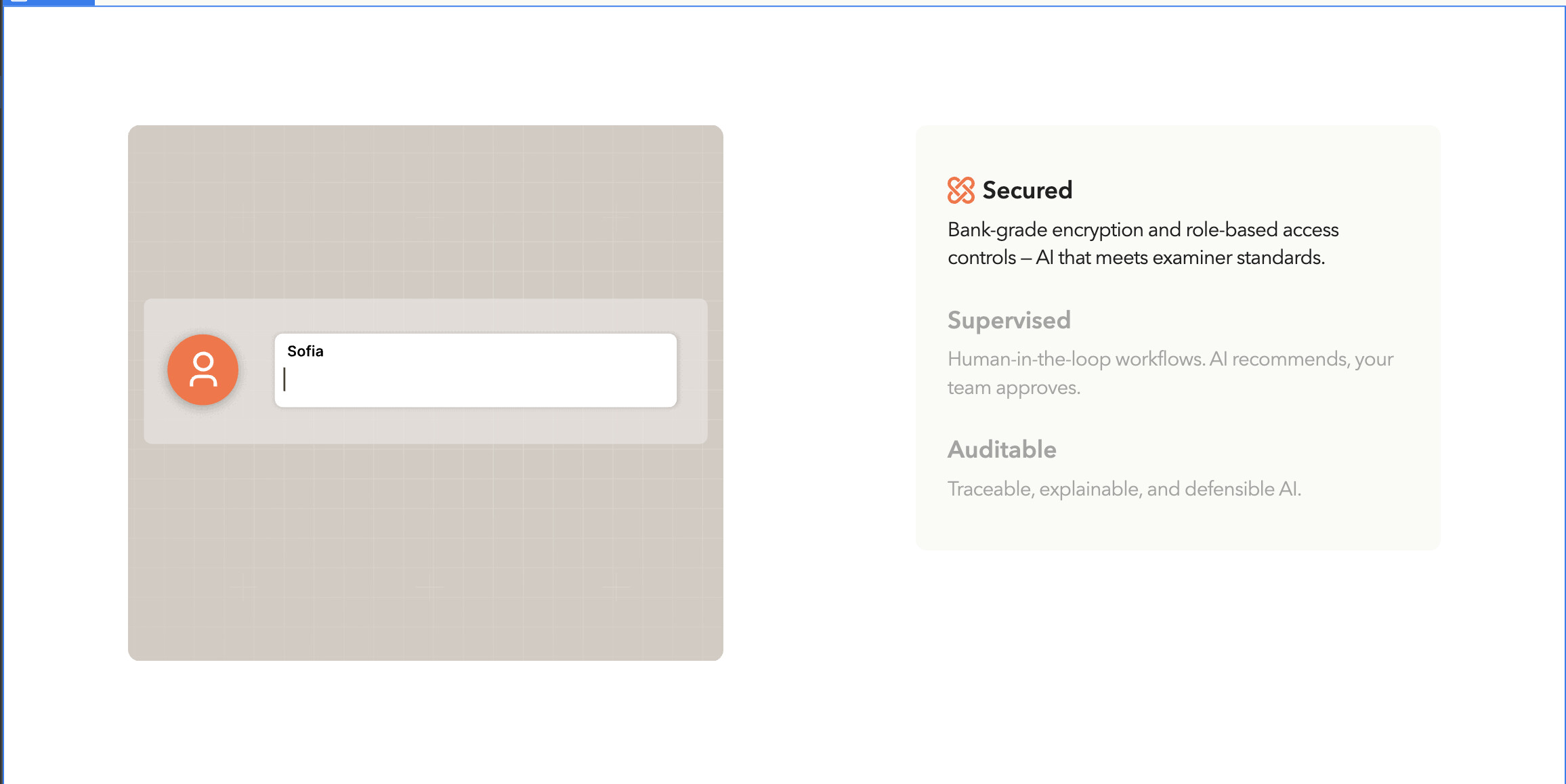Click the examiner standards text line

(x=1136, y=258)
